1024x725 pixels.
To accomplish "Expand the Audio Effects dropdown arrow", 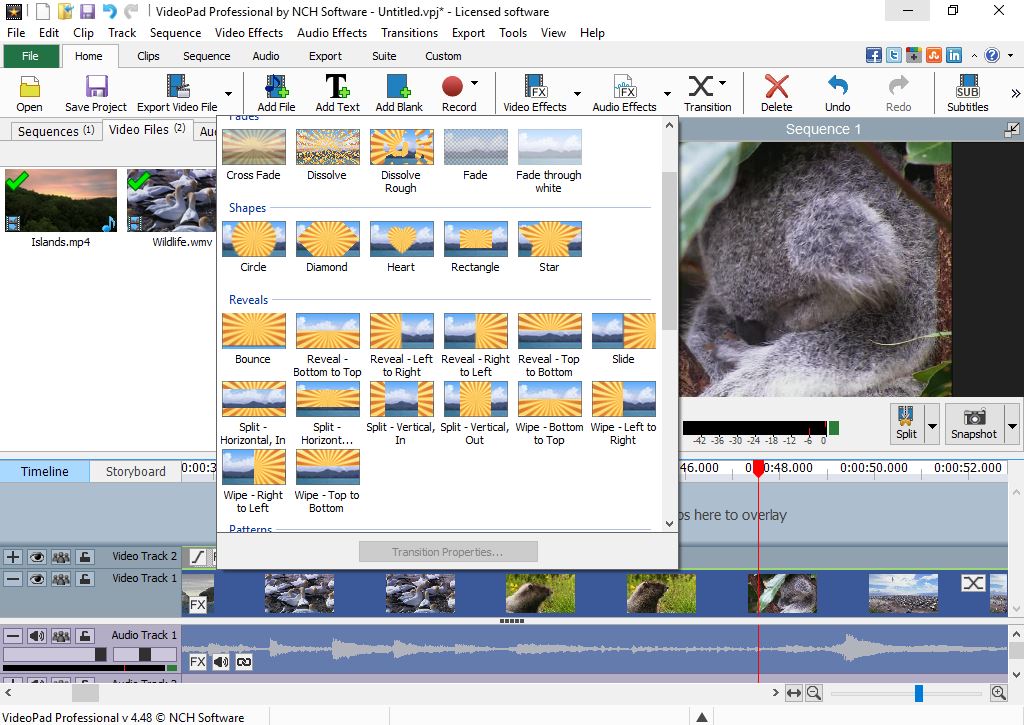I will pos(667,93).
